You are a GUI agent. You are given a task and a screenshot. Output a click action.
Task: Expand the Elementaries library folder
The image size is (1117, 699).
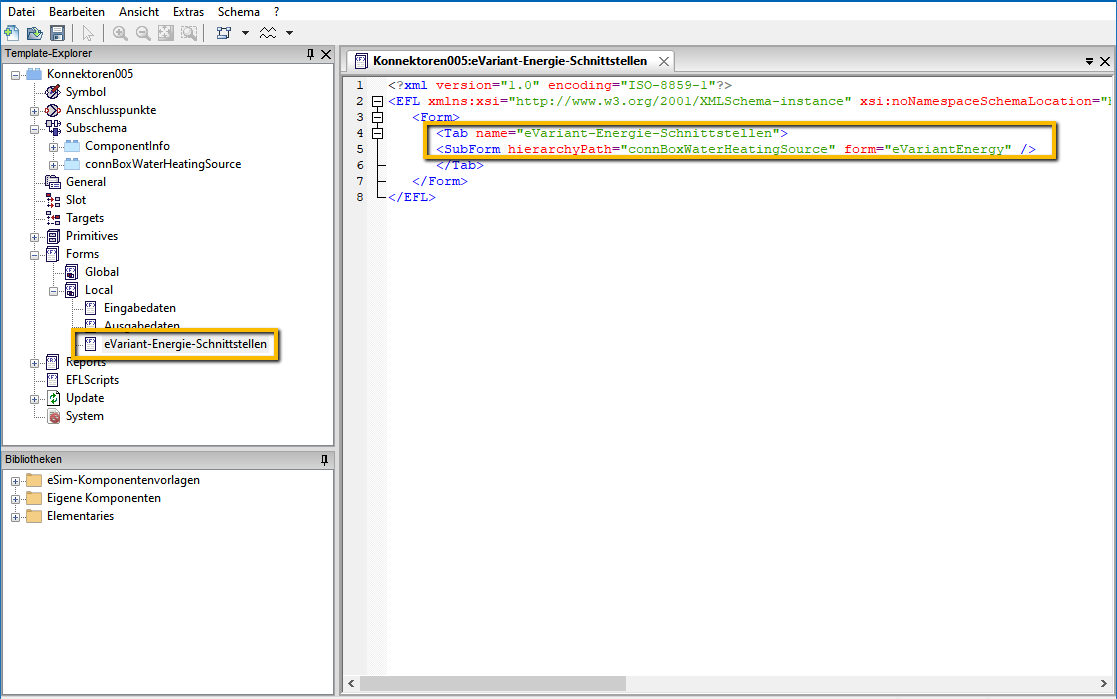click(x=16, y=517)
